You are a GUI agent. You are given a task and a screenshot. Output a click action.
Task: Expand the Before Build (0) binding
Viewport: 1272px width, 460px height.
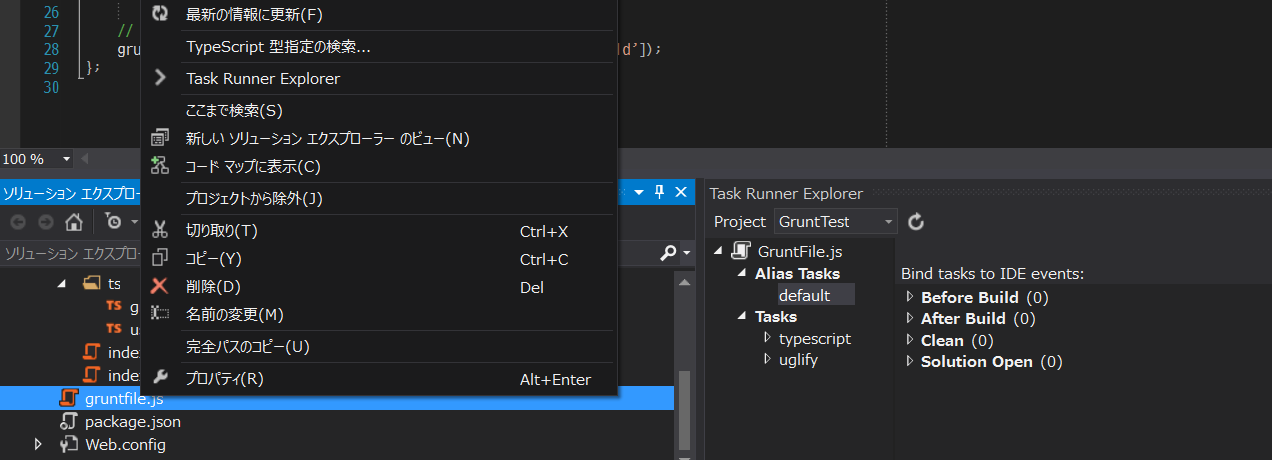[x=910, y=297]
